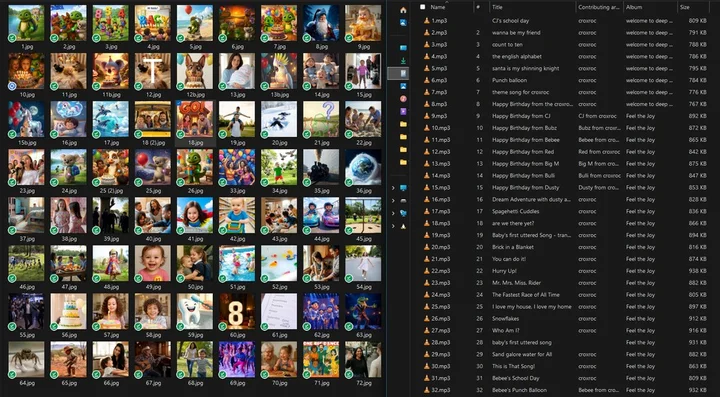720x397 pixels.
Task: Select the 8.jpg wizard thumbnail
Action: point(321,23)
